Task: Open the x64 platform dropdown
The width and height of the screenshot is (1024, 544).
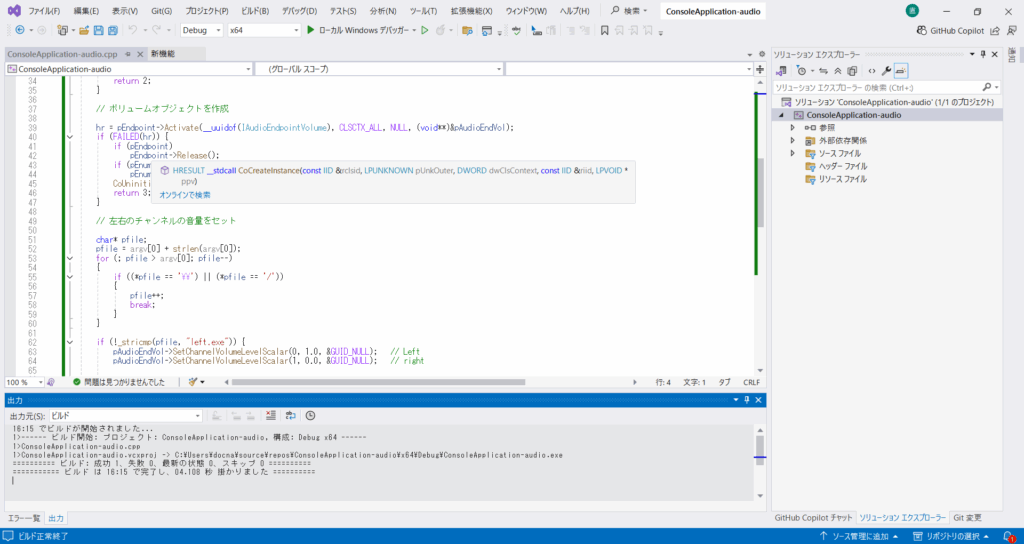Action: (x=264, y=30)
